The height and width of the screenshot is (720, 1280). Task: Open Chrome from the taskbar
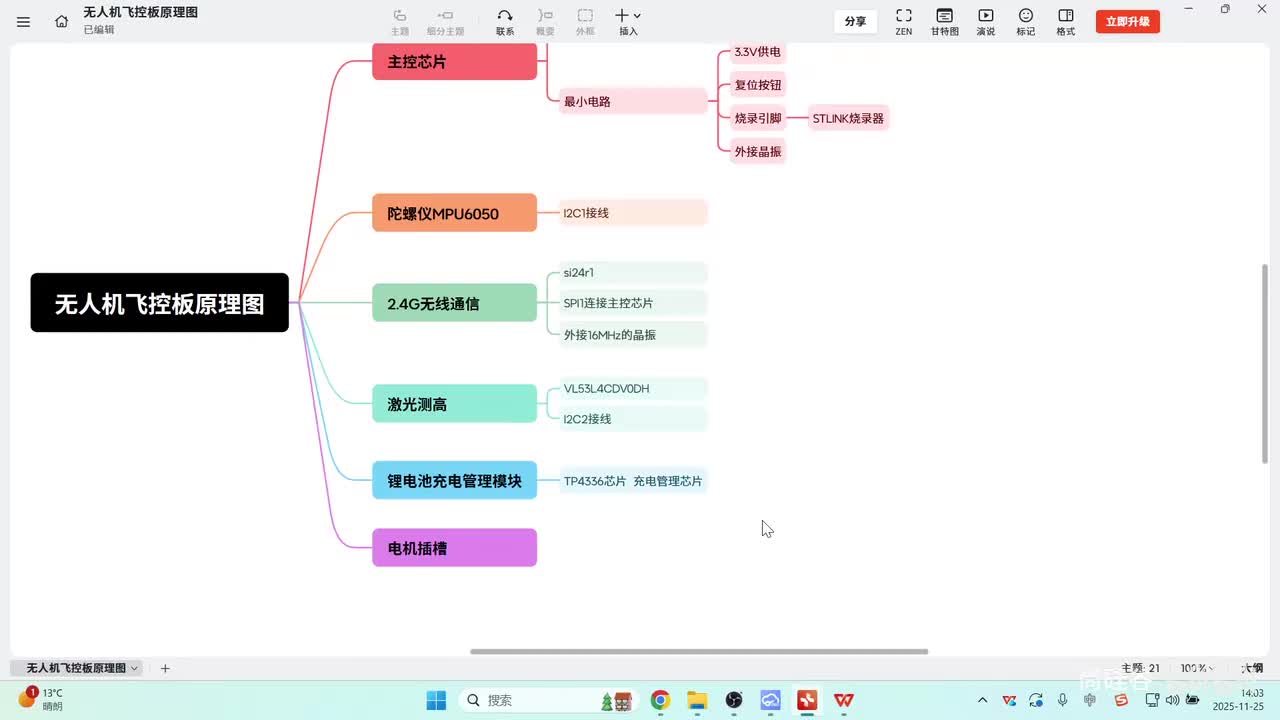click(x=660, y=700)
